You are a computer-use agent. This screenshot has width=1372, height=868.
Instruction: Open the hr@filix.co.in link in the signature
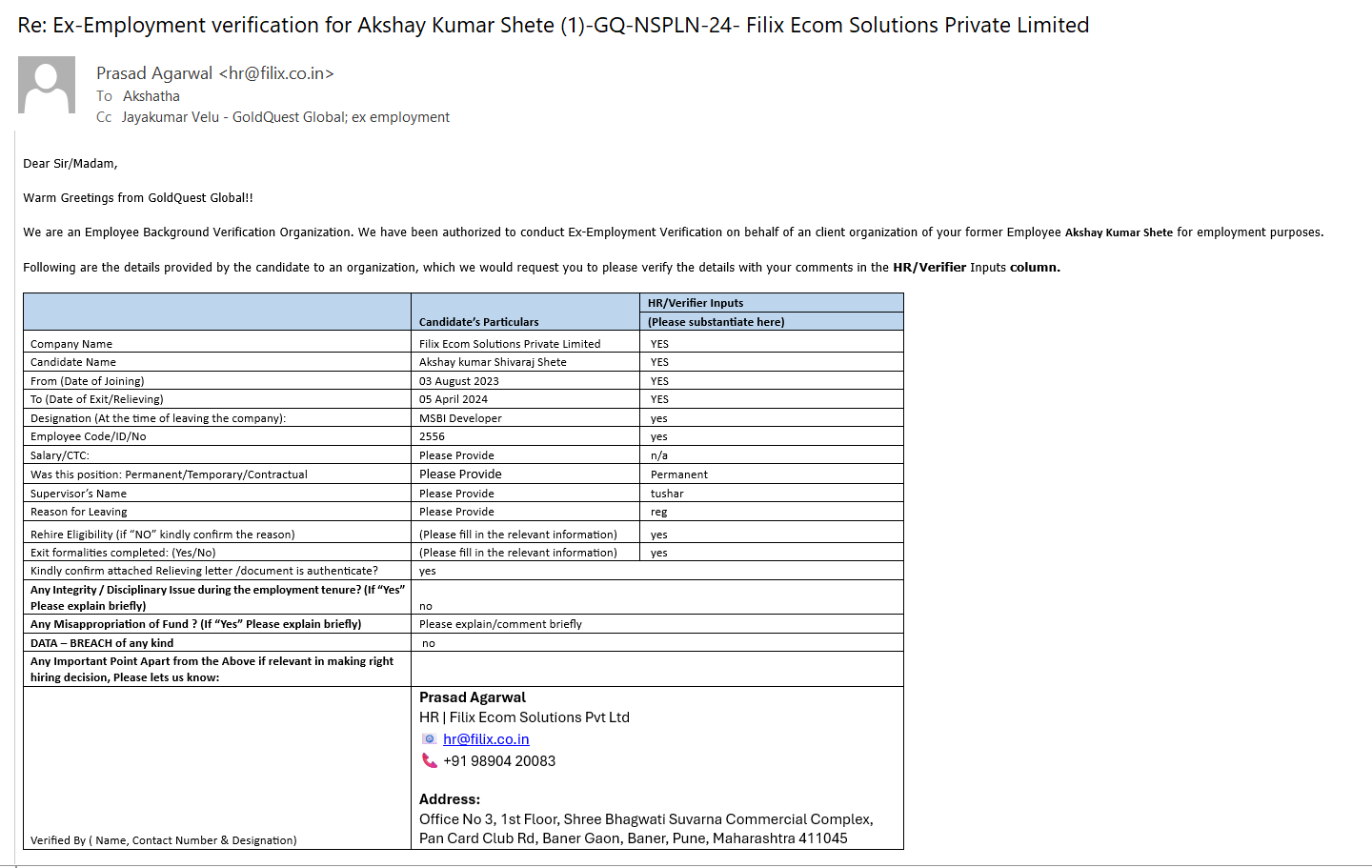pos(486,739)
